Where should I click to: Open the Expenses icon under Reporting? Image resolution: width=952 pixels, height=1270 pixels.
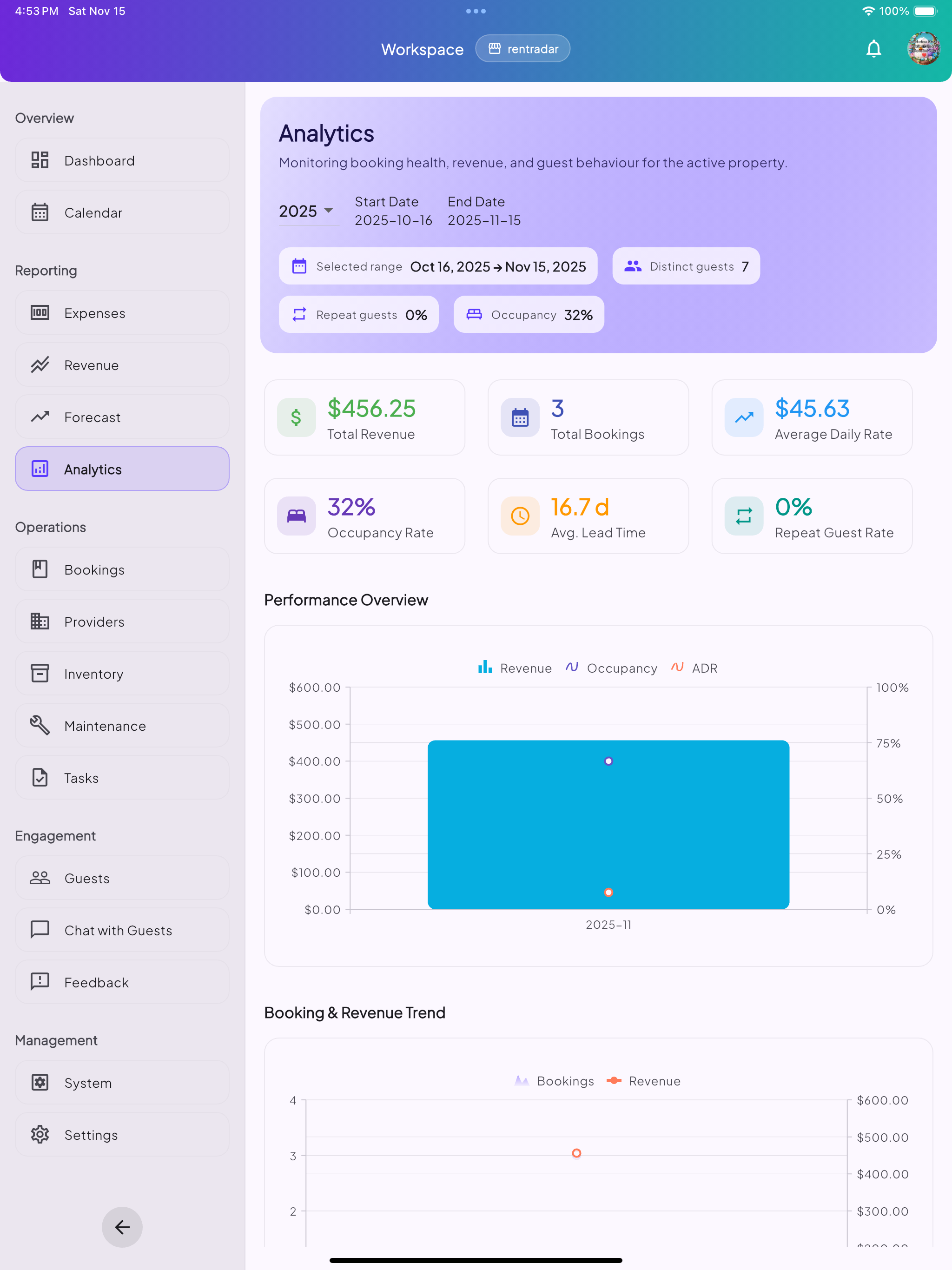pos(40,313)
